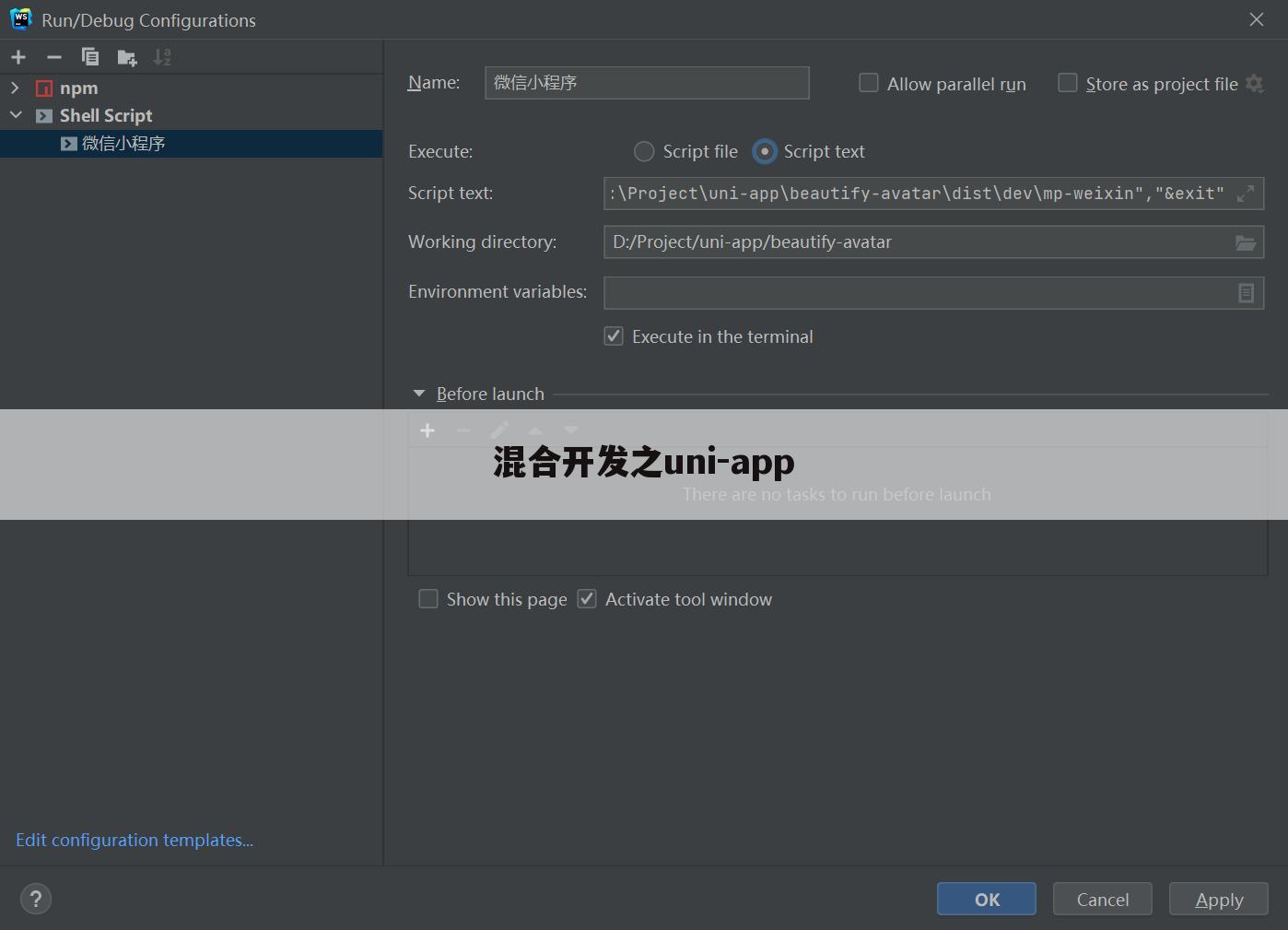Add a new run configuration
1288x930 pixels.
tap(18, 57)
